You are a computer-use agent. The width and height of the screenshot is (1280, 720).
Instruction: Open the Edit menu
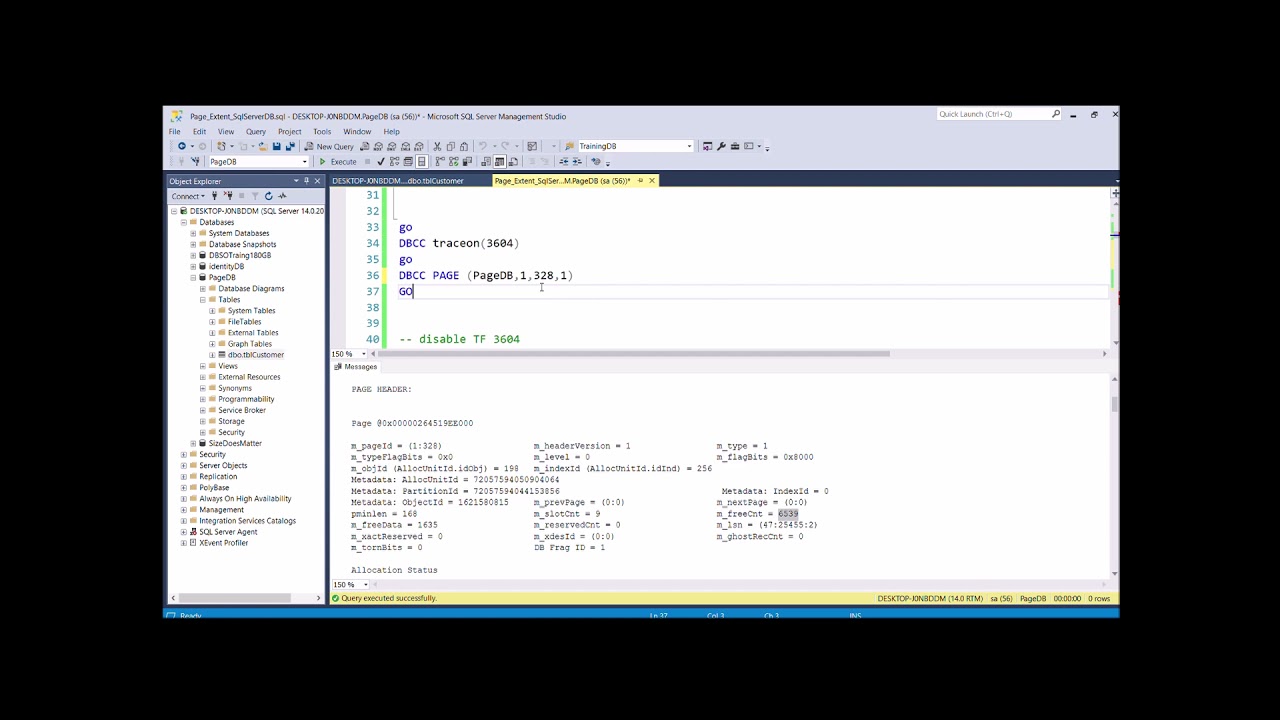tap(199, 131)
